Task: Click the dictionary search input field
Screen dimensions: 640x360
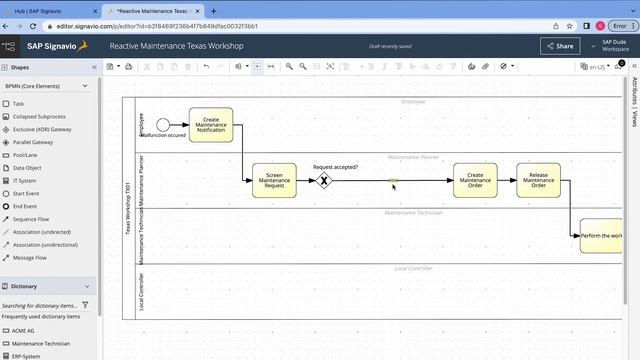Action: pos(40,305)
